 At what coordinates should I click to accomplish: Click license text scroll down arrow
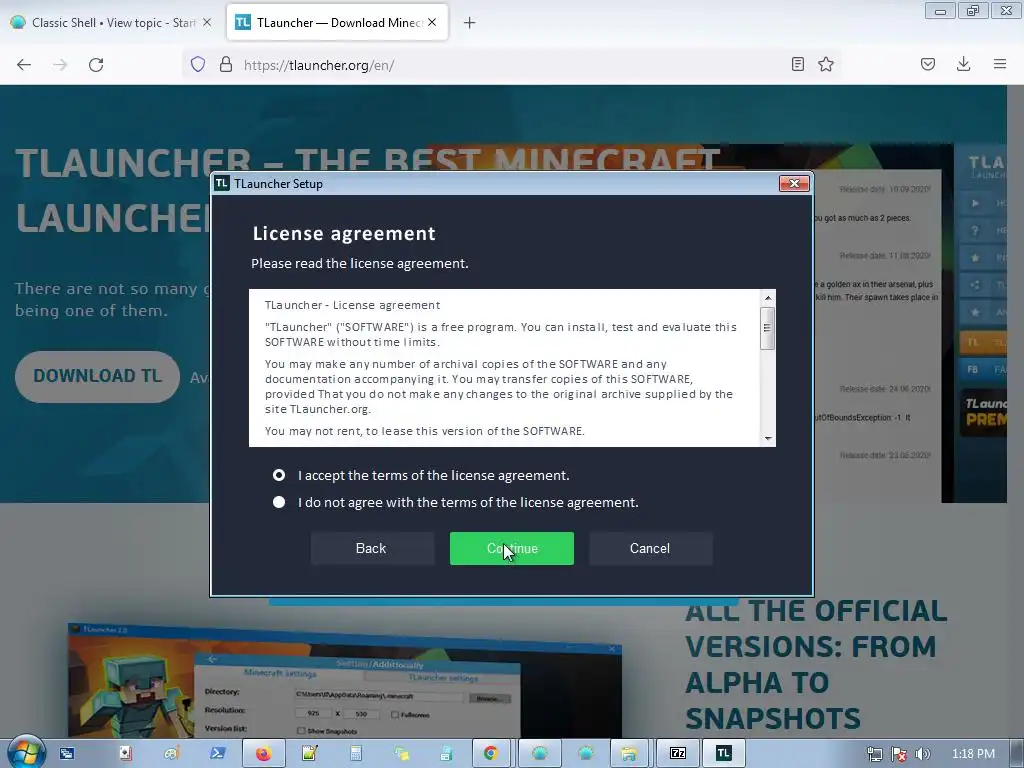768,438
